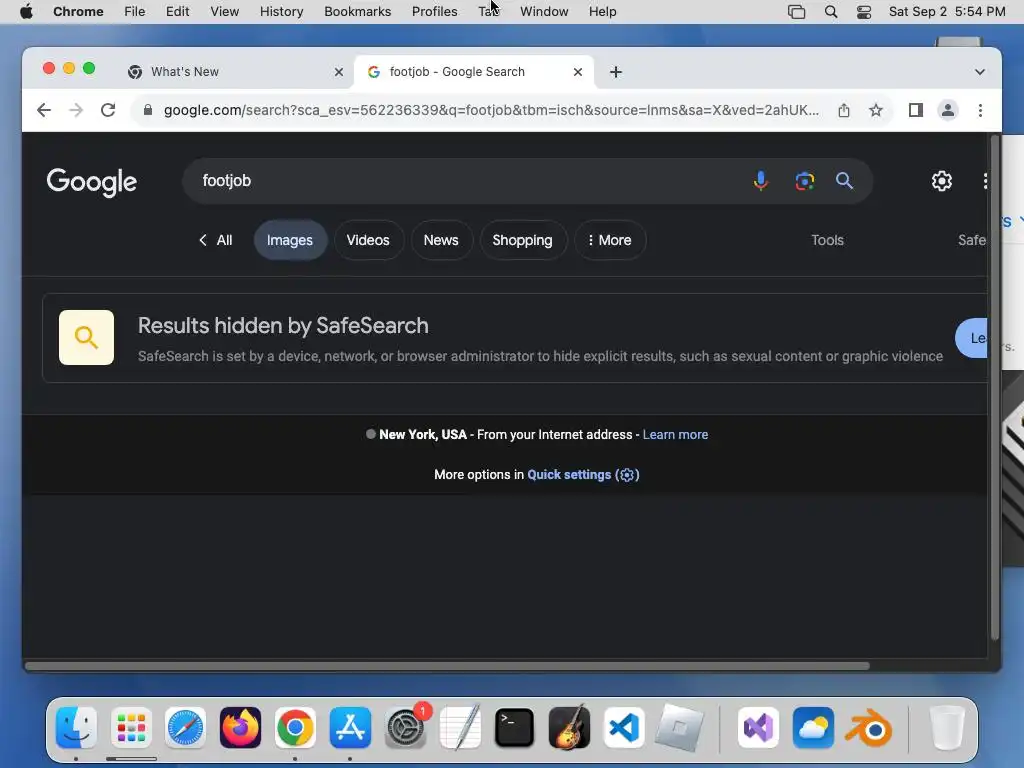Expand the More search filters dropdown
Image resolution: width=1024 pixels, height=768 pixels.
[x=610, y=240]
